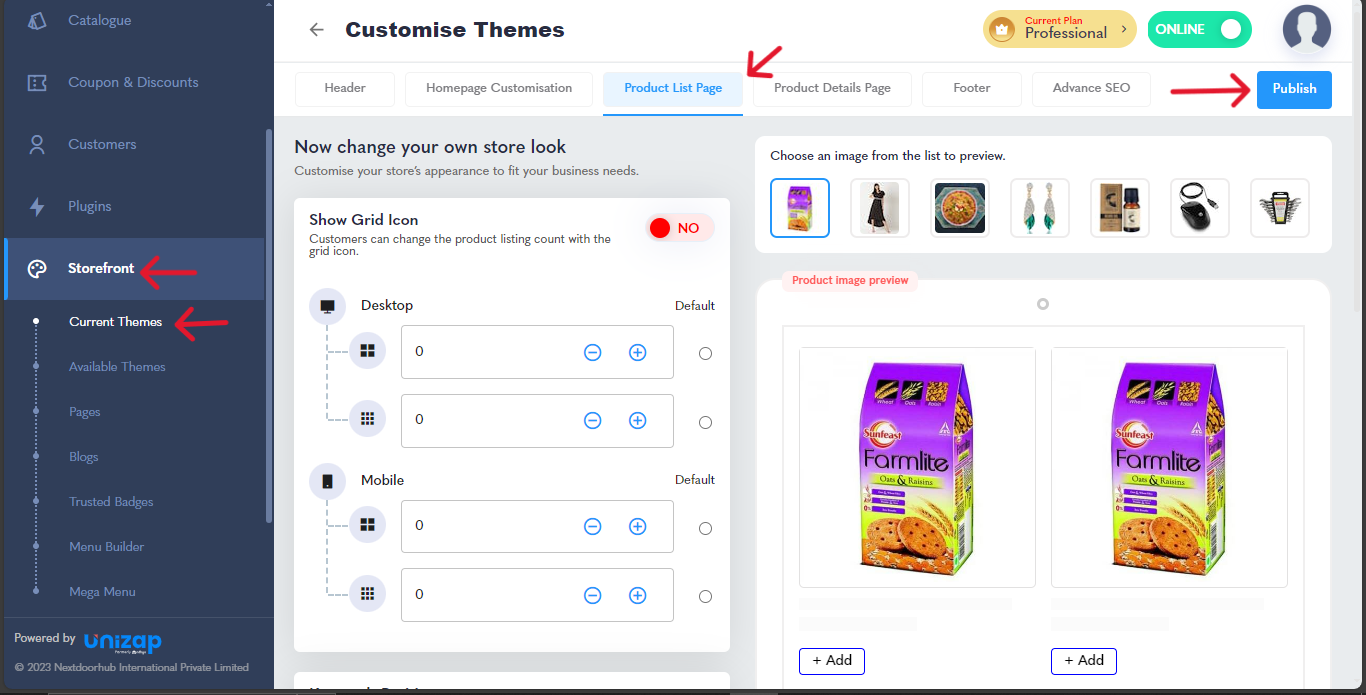Increase Mobile second grid count with plus
Viewport: 1366px width, 695px height.
tap(637, 595)
